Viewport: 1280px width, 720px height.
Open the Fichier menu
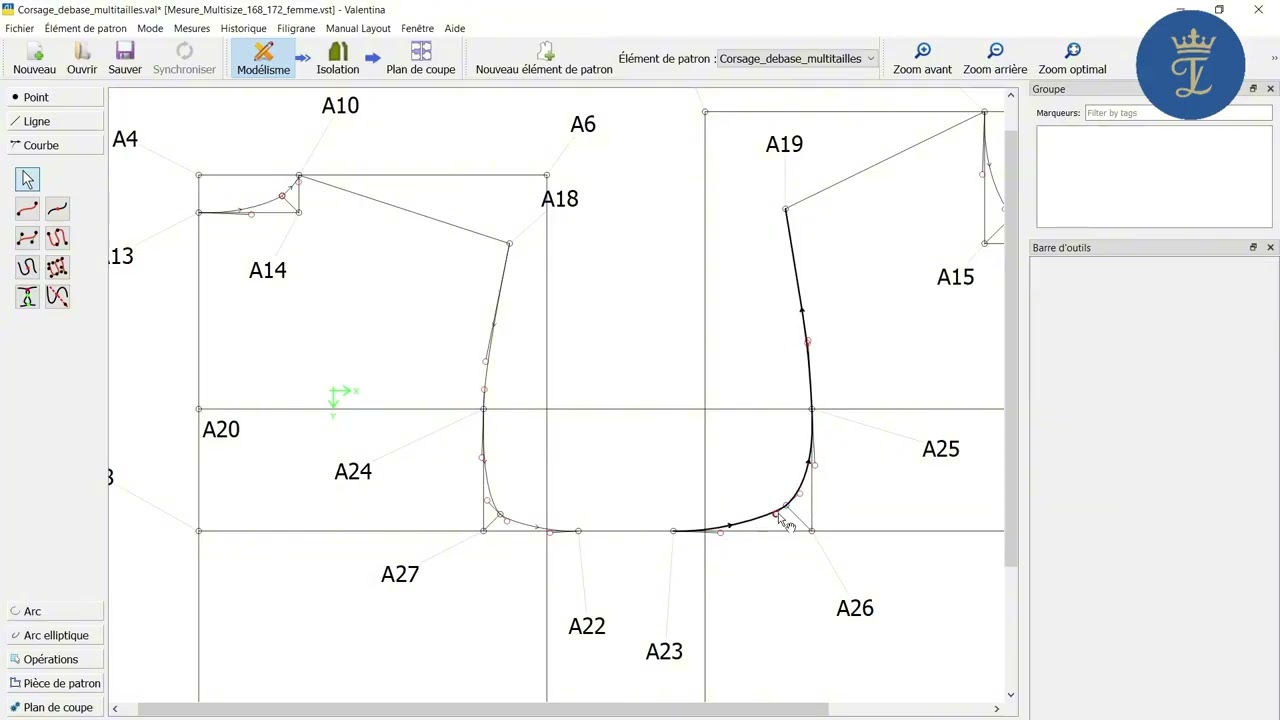pos(19,28)
